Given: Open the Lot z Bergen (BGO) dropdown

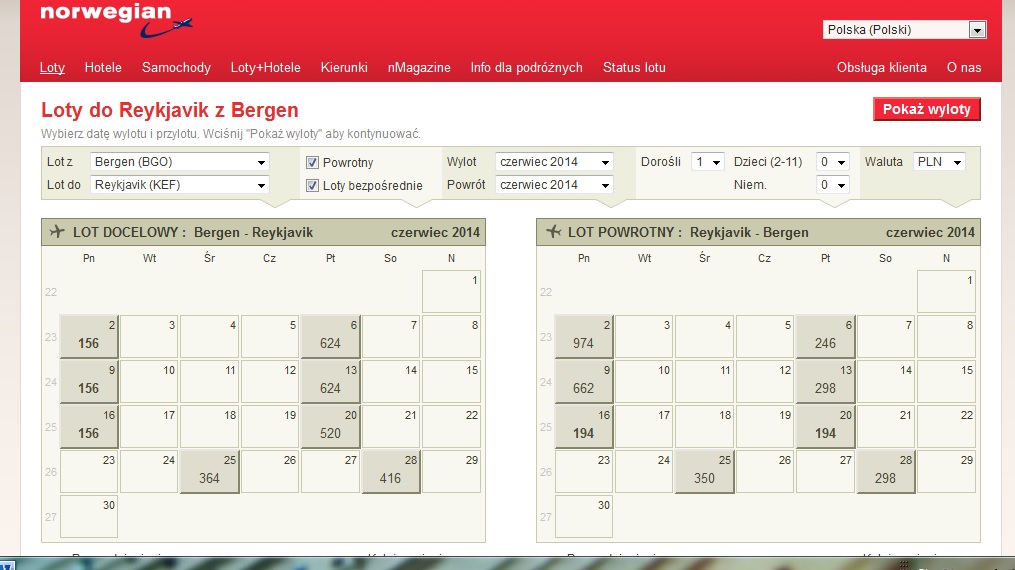Looking at the screenshot, I should (179, 162).
